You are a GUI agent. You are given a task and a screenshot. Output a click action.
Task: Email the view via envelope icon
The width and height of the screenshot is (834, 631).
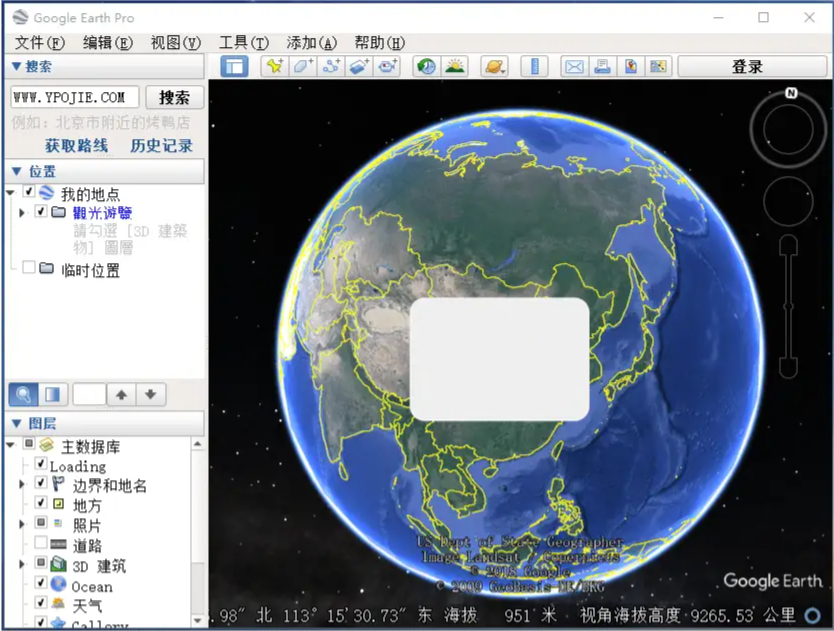574,67
